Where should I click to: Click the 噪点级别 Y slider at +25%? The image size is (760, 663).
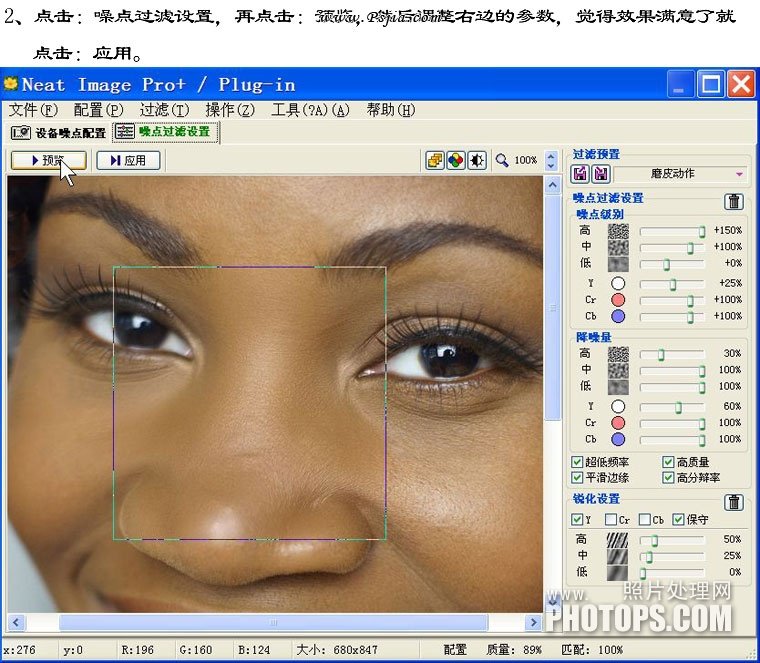coord(672,284)
